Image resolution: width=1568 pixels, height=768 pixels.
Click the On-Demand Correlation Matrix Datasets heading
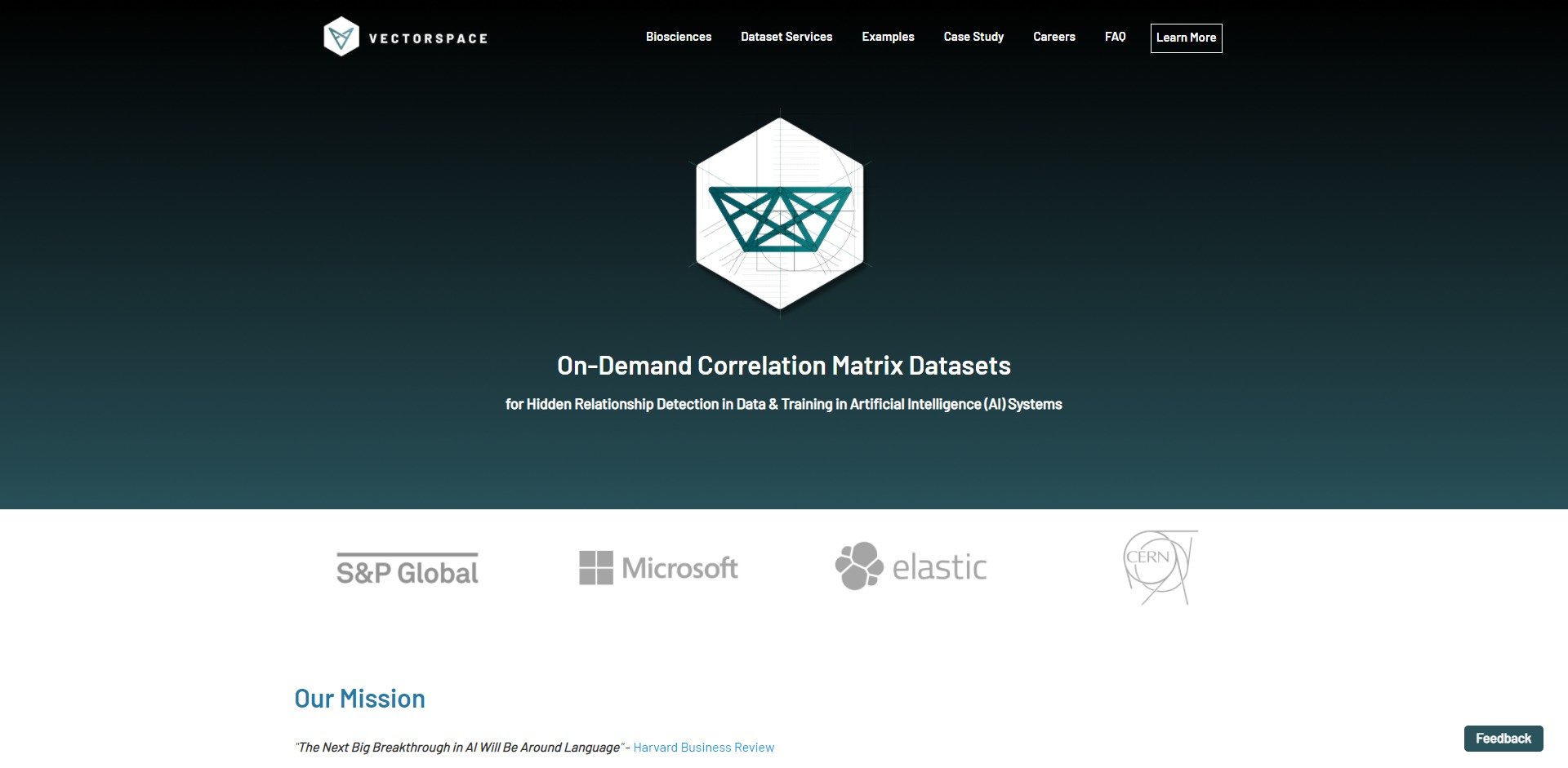[x=783, y=366]
